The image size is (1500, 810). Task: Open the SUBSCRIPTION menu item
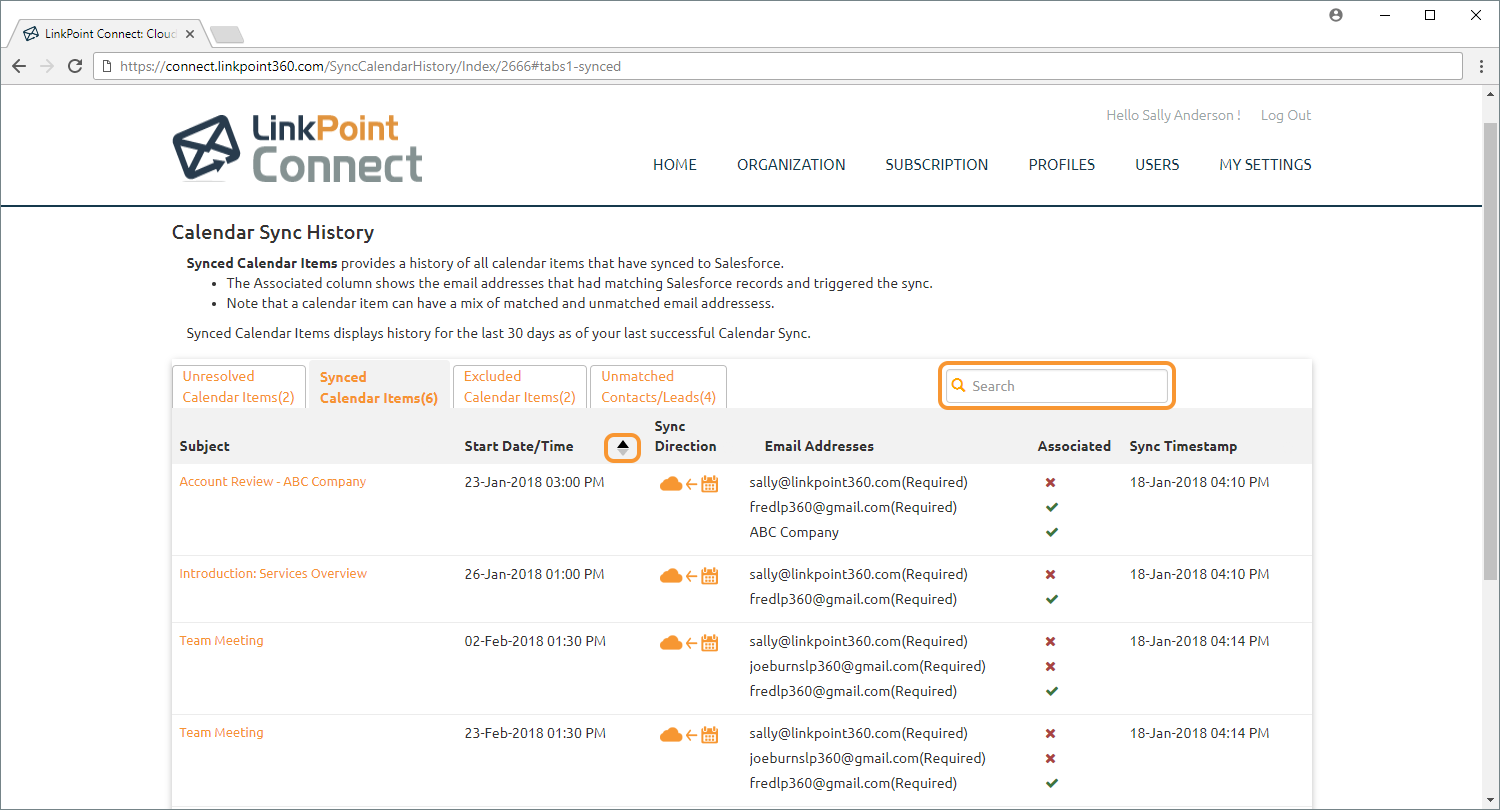click(937, 165)
